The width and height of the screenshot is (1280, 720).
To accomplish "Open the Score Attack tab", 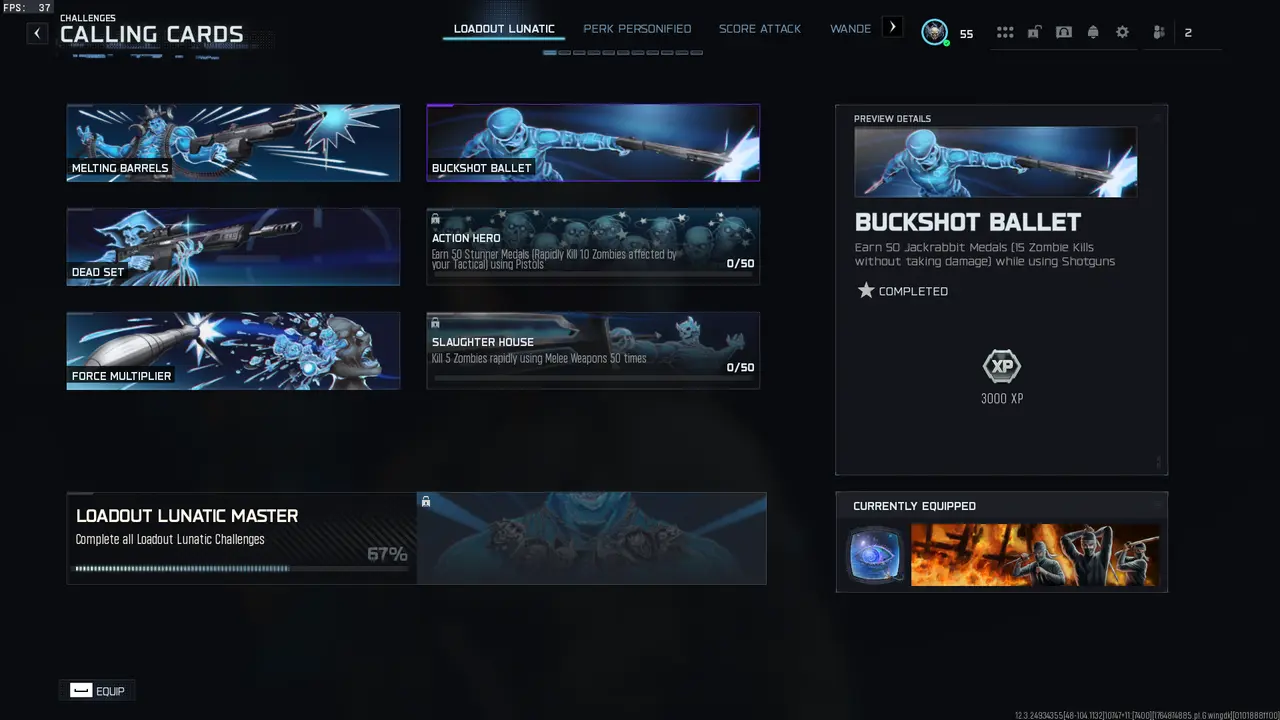I will coord(760,29).
